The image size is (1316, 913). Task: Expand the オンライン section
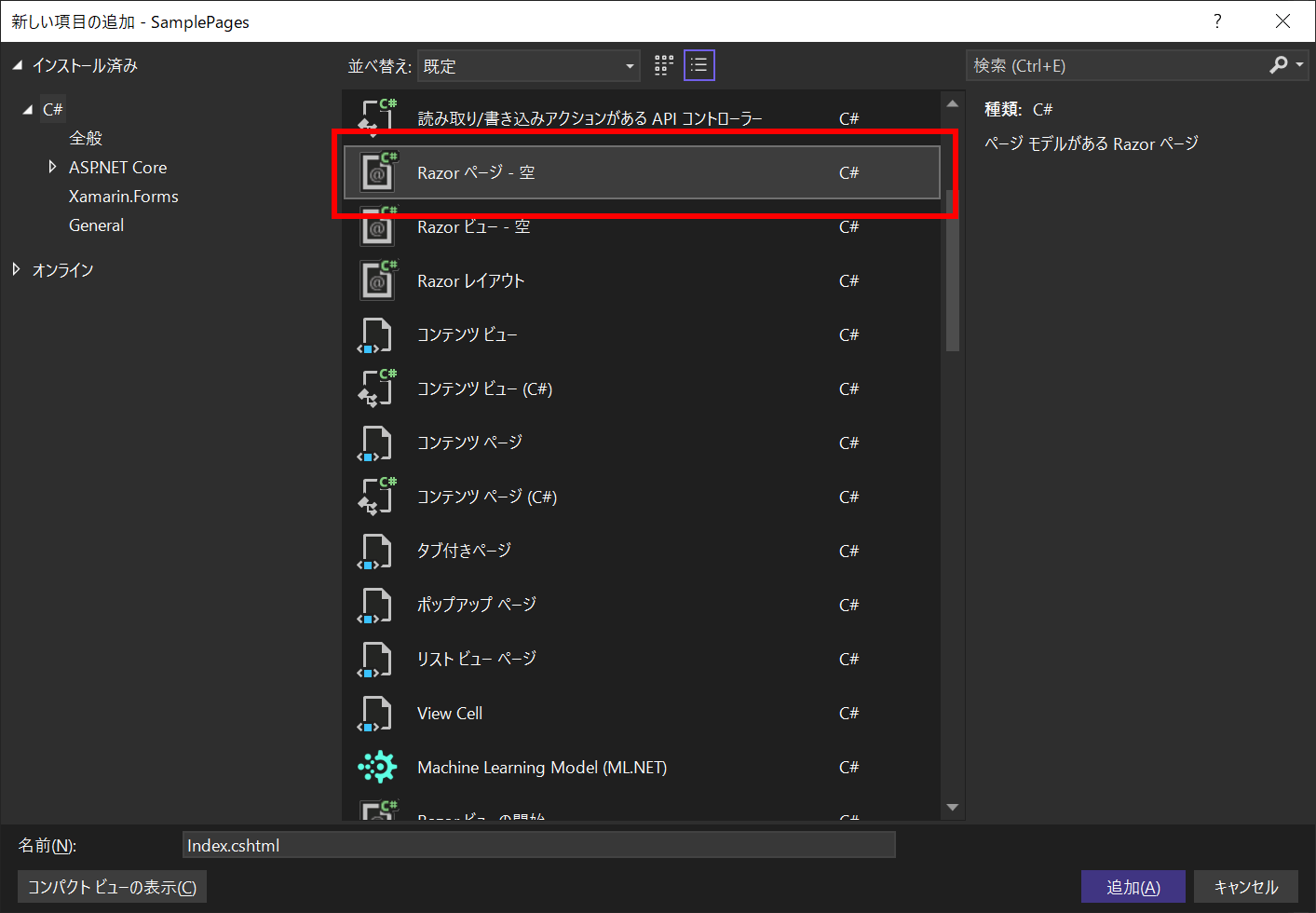(16, 269)
